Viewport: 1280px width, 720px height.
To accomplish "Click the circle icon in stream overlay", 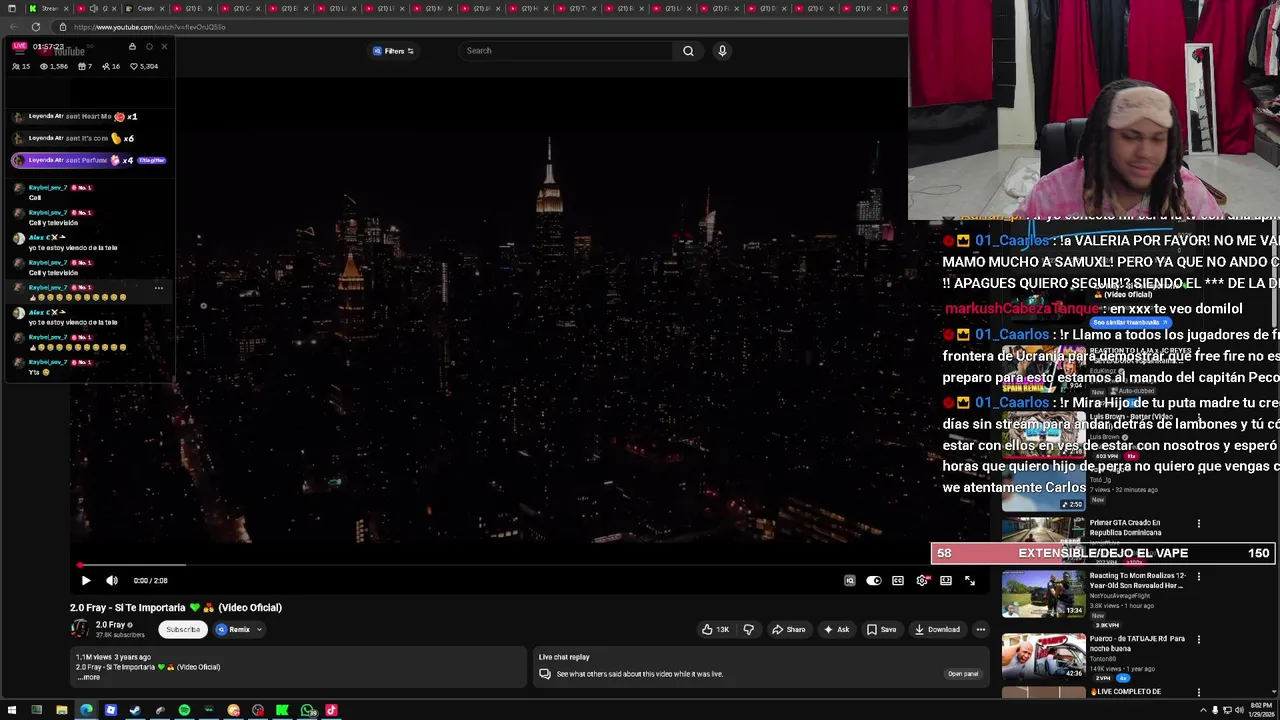I will (149, 46).
